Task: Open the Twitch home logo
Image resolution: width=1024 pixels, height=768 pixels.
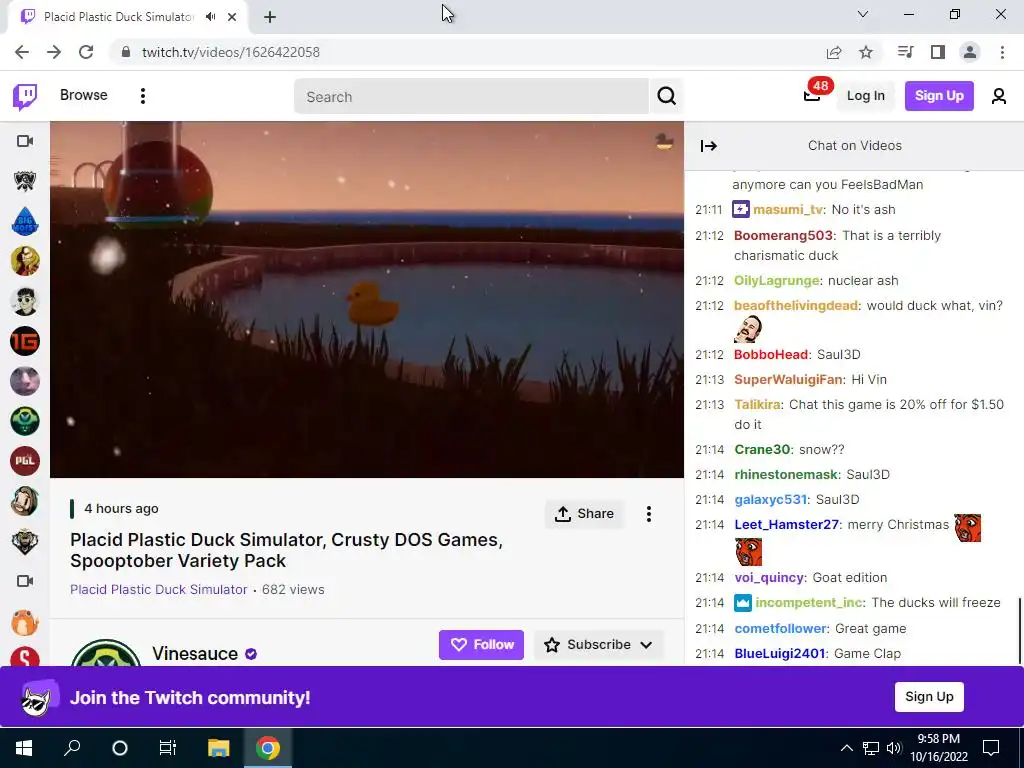Action: click(25, 96)
